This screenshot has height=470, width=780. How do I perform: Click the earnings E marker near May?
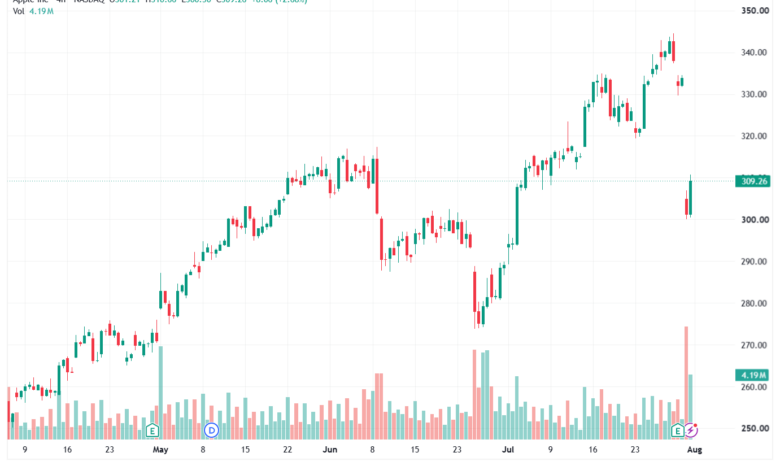coord(153,430)
